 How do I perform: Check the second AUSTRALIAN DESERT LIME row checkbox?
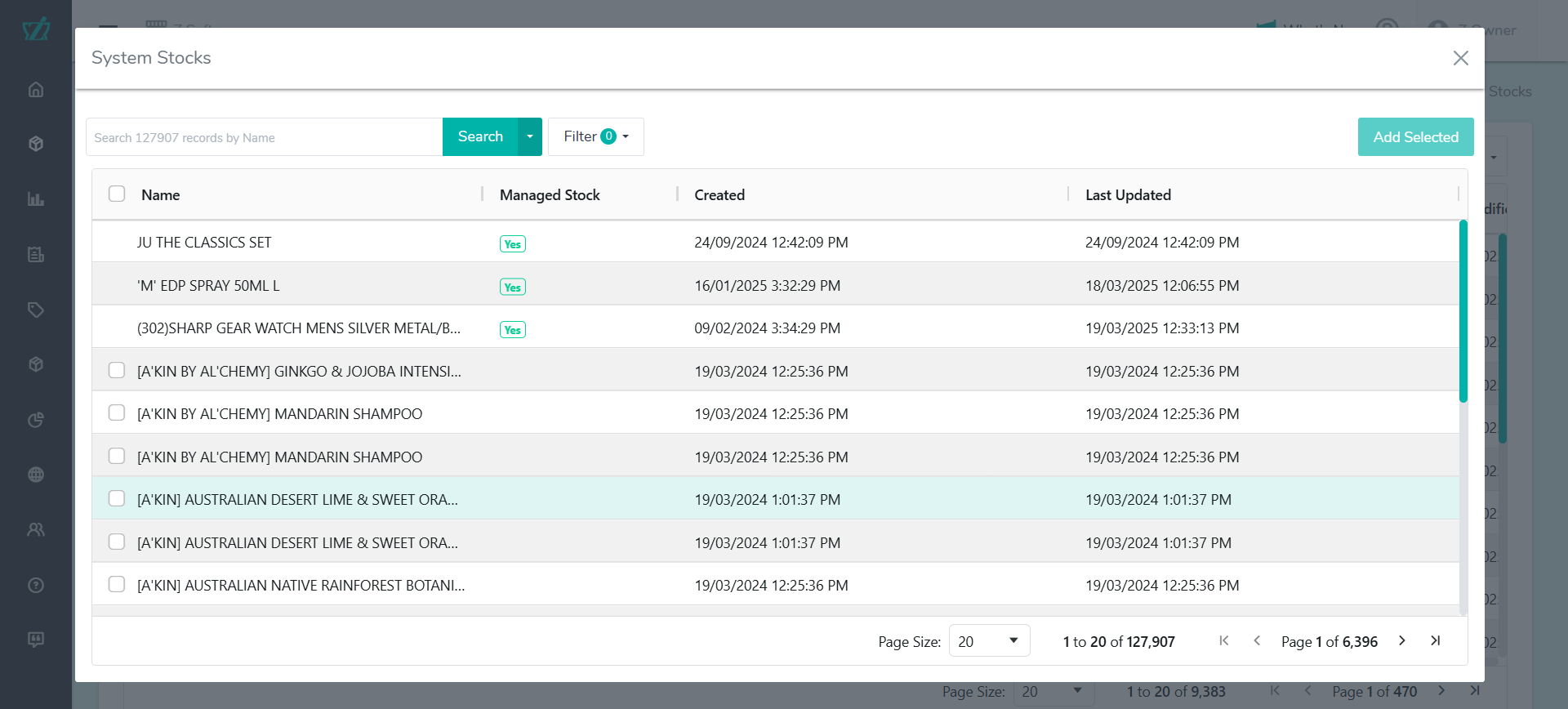point(117,542)
